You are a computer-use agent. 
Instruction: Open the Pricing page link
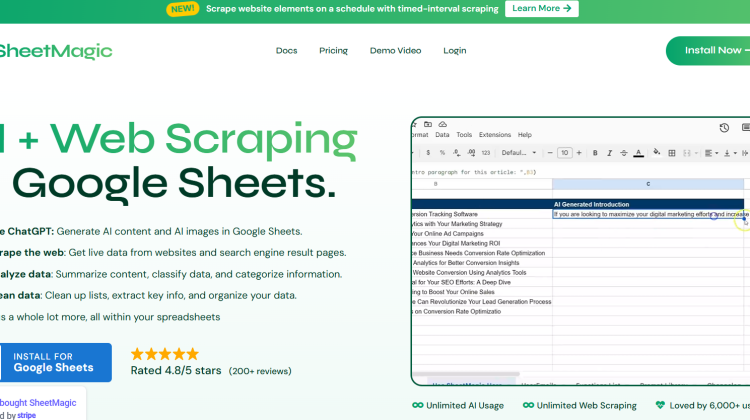[333, 51]
